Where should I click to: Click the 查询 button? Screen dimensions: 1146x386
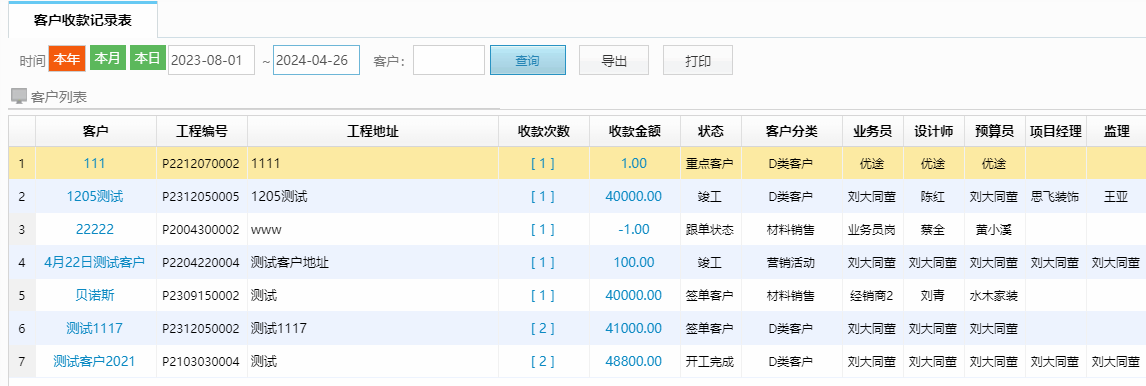tap(528, 60)
